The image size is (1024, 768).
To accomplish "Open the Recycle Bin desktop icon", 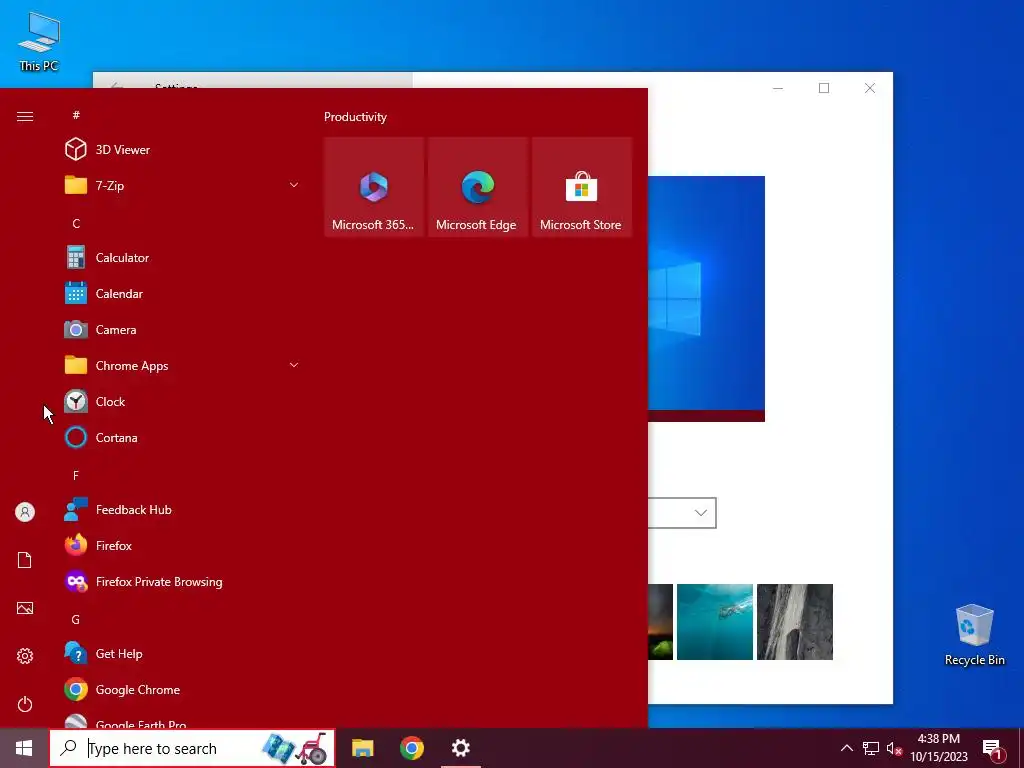I will pos(974,635).
